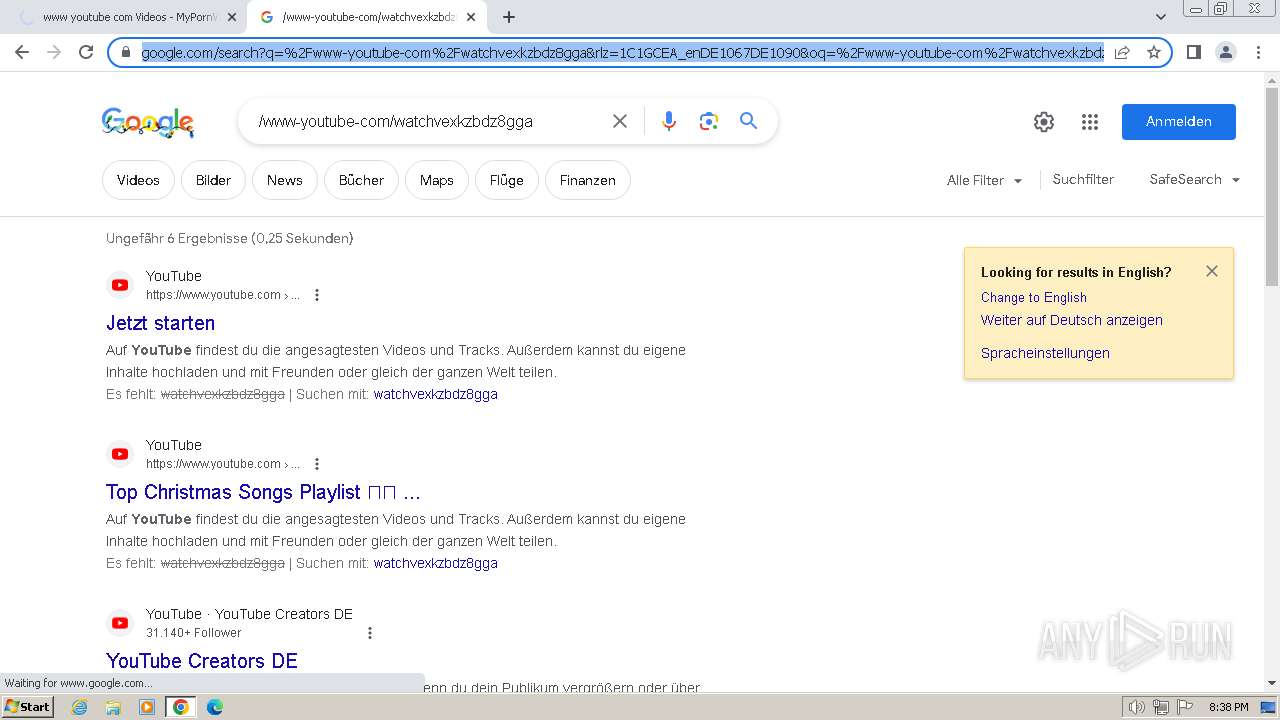Filter results by Finanzen
1280x720 pixels.
point(587,180)
